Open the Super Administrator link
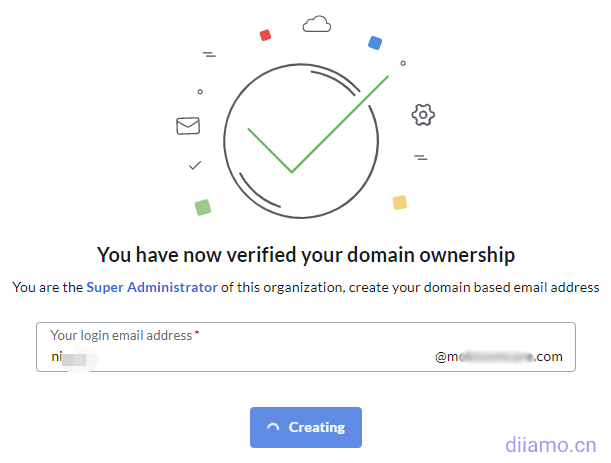This screenshot has height=463, width=611. point(151,287)
